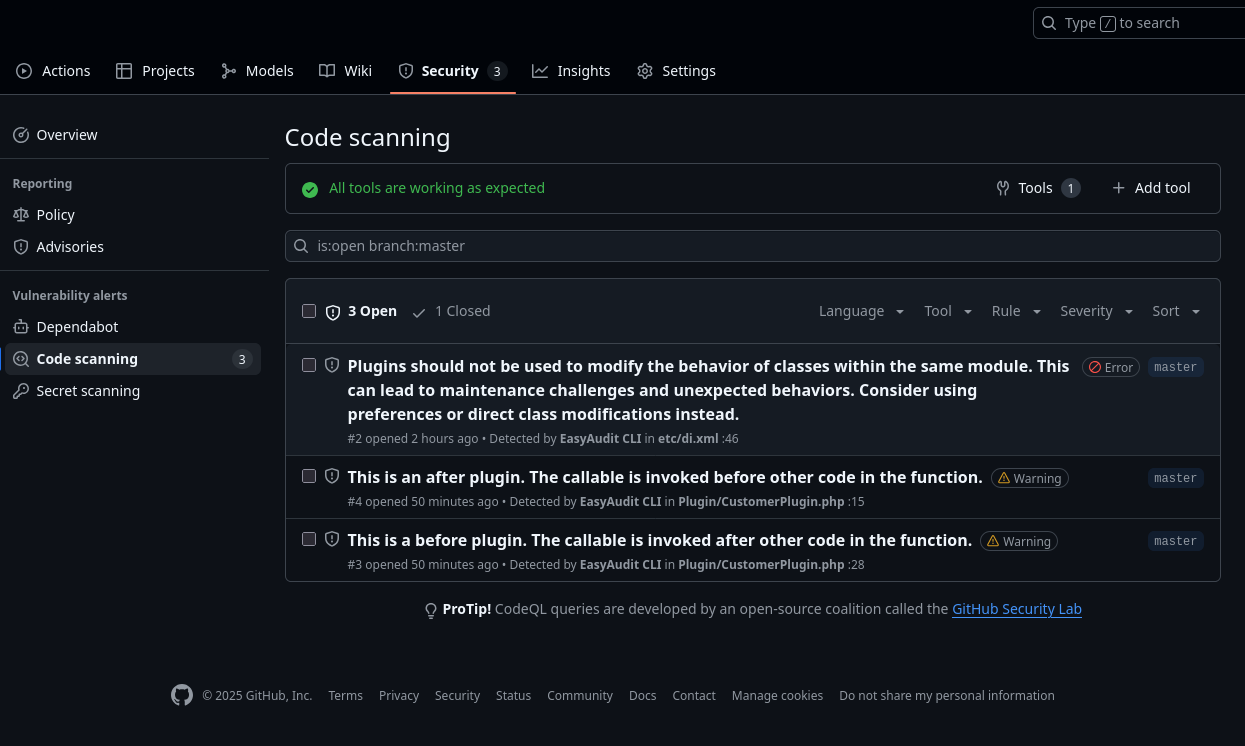Select Secret scanning in the sidebar
The width and height of the screenshot is (1245, 746).
134,391
